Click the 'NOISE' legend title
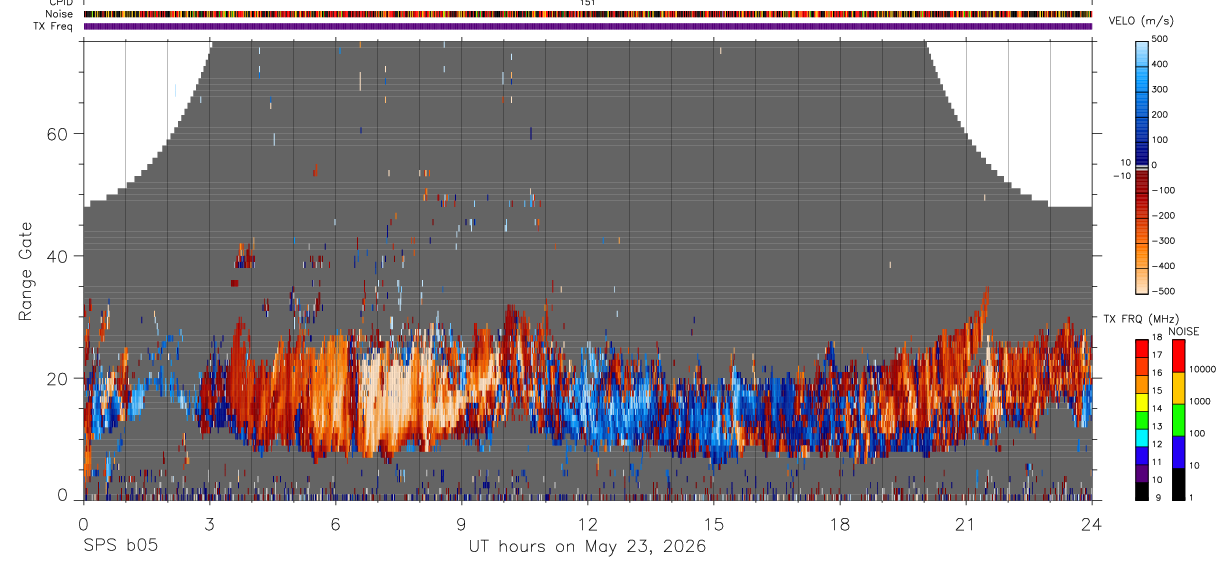1228x567 pixels. pos(1183,331)
